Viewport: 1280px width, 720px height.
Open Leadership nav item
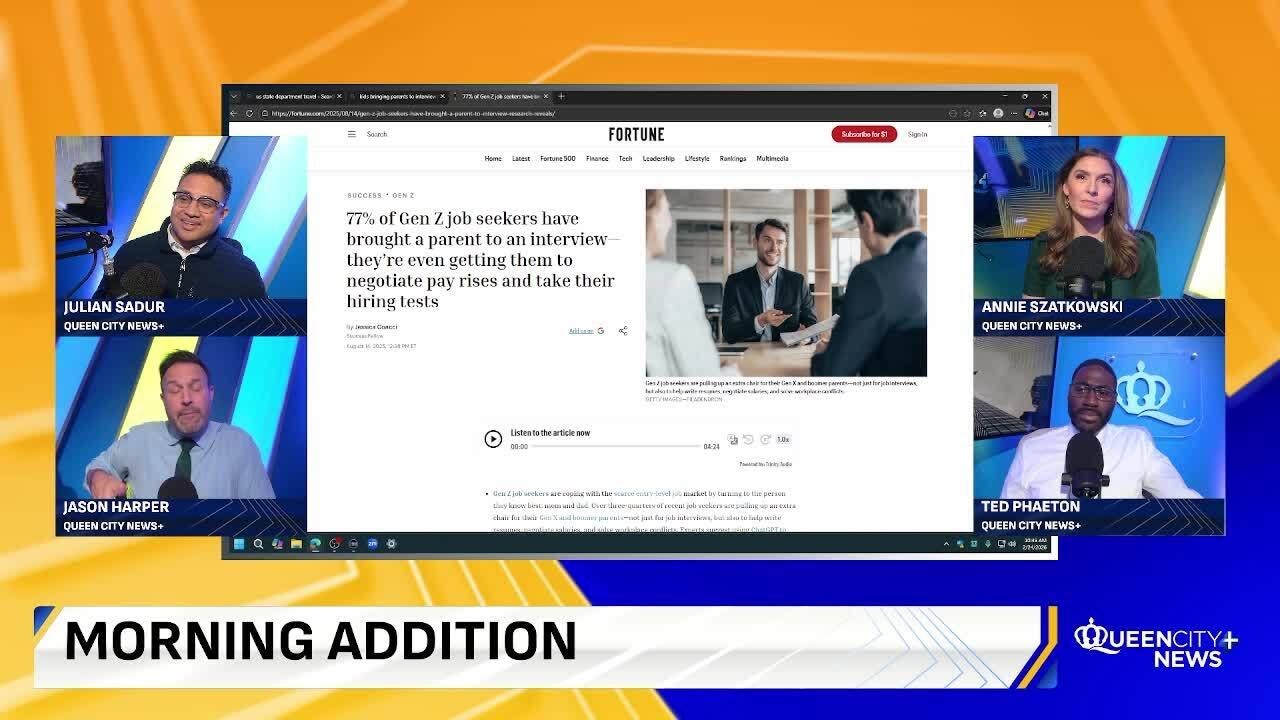[658, 159]
